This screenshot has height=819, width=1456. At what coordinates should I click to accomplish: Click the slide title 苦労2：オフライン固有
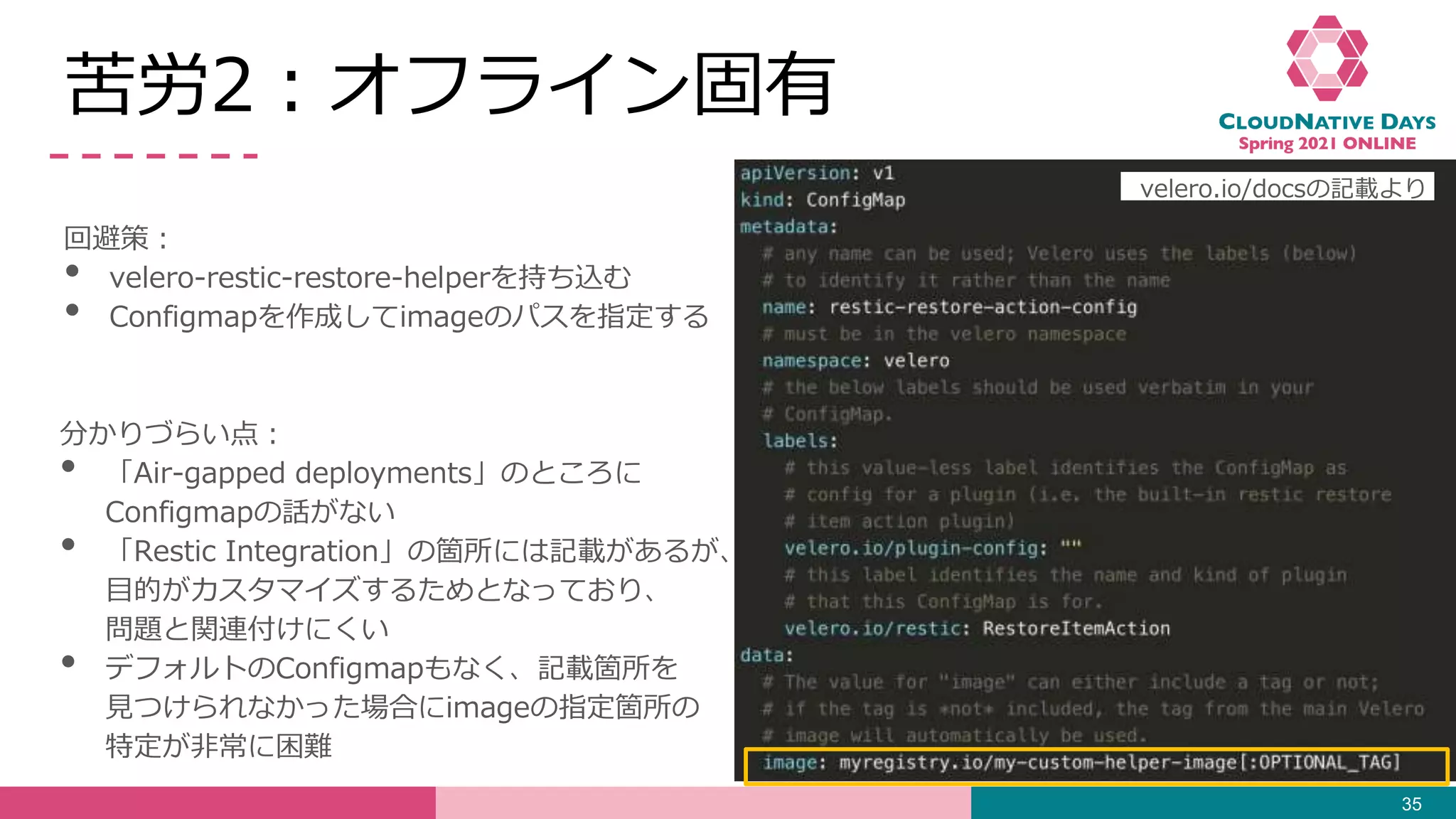click(450, 85)
